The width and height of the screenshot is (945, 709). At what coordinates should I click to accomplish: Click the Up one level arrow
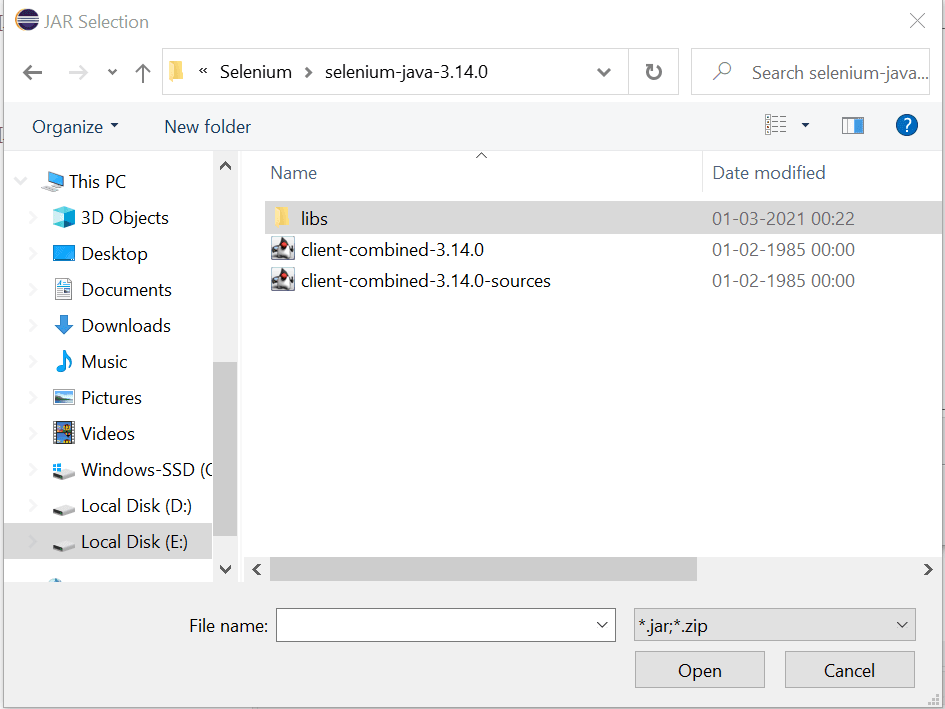click(x=142, y=73)
